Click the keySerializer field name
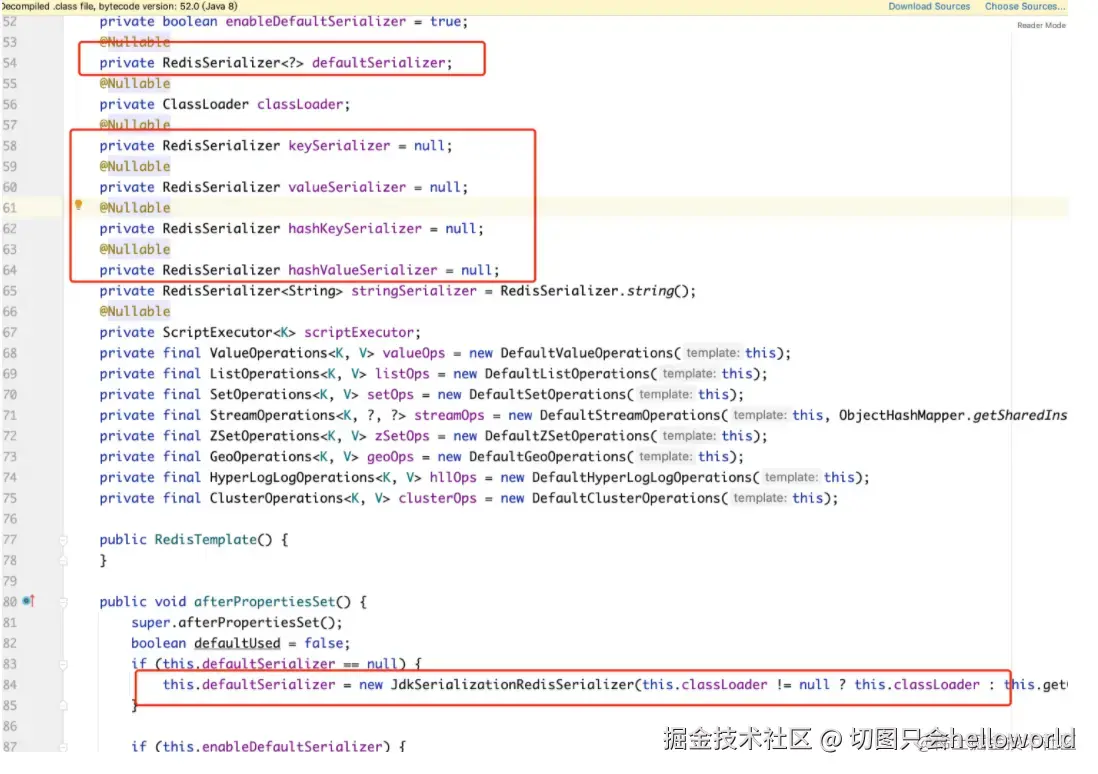The width and height of the screenshot is (1098, 774). (339, 146)
